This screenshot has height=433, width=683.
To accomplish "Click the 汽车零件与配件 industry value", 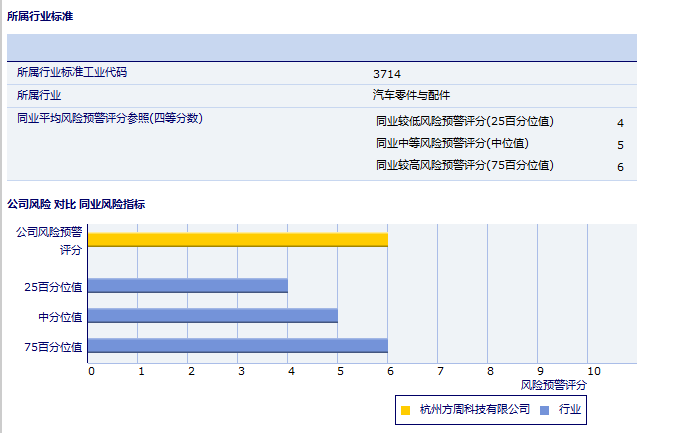I will tap(411, 95).
